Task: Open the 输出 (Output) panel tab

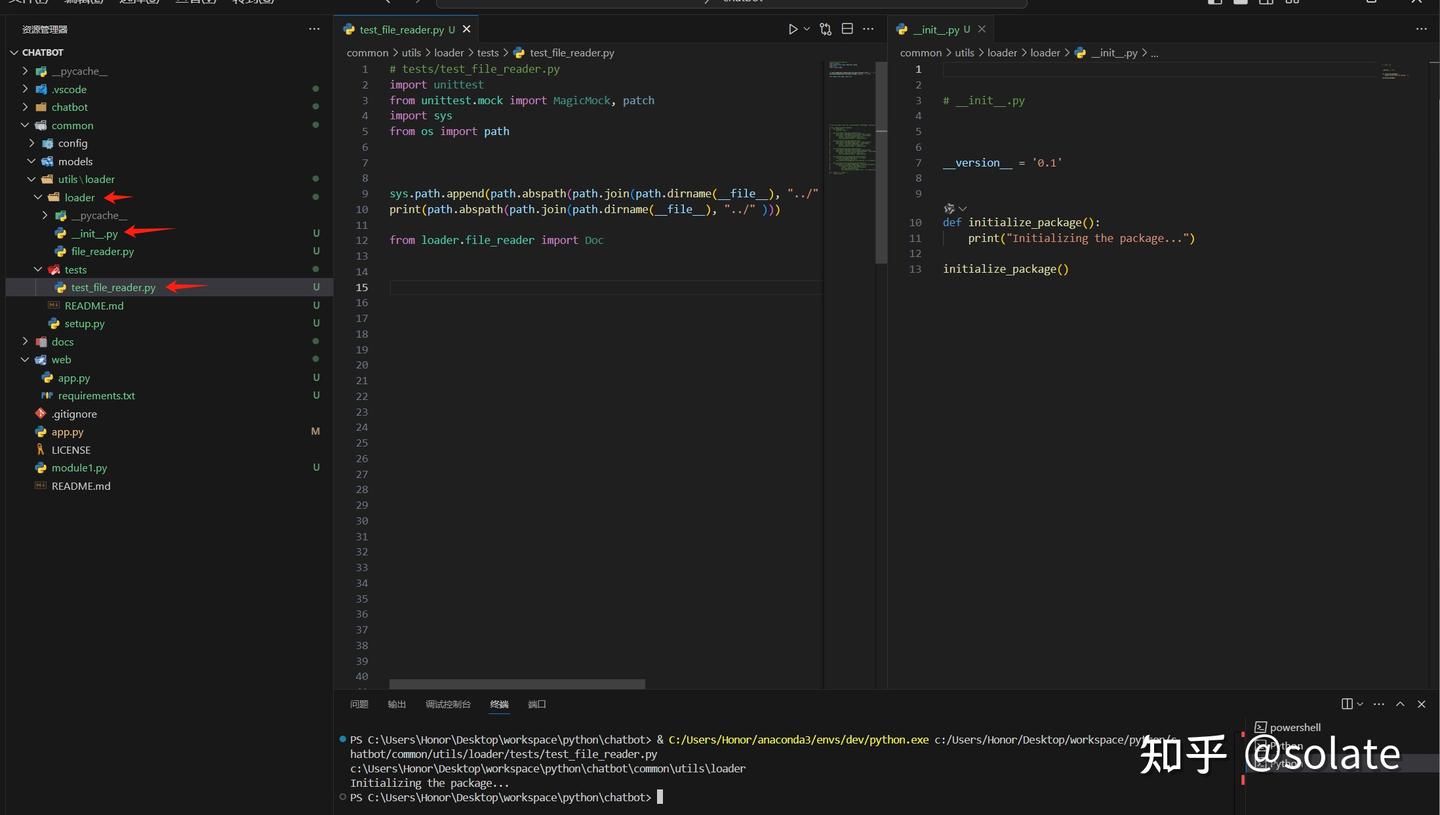Action: (397, 704)
